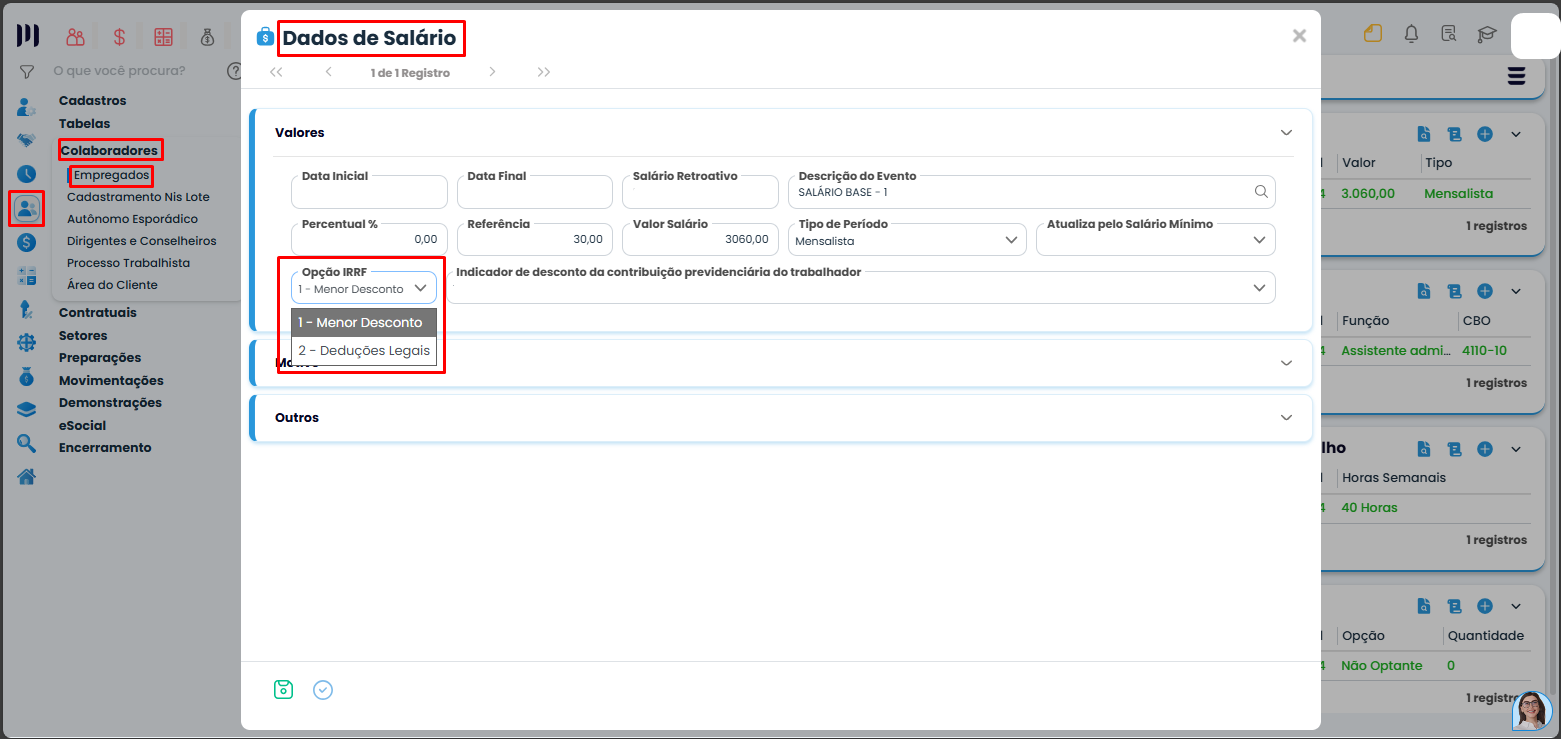Click the yellow note icon in the top-right bar
1561x739 pixels.
click(x=1372, y=33)
